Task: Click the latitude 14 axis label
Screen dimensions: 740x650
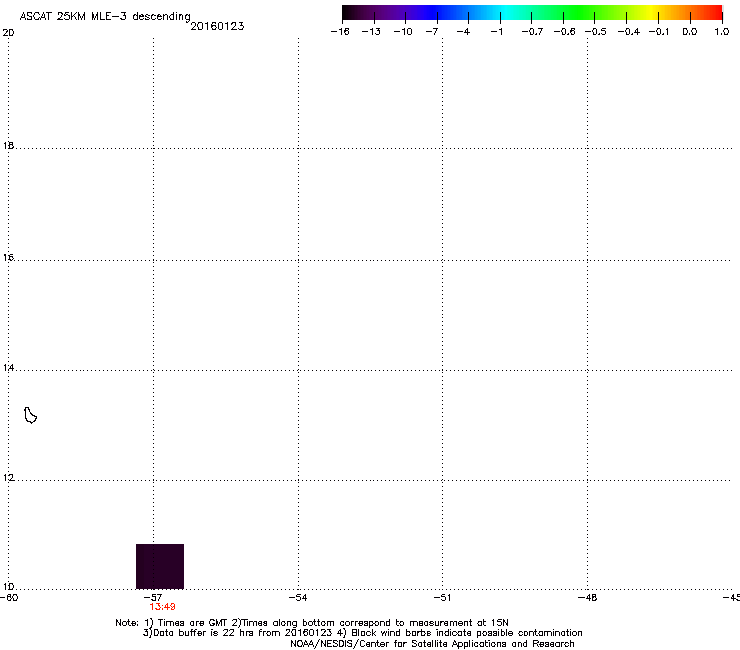Action: (x=8, y=368)
